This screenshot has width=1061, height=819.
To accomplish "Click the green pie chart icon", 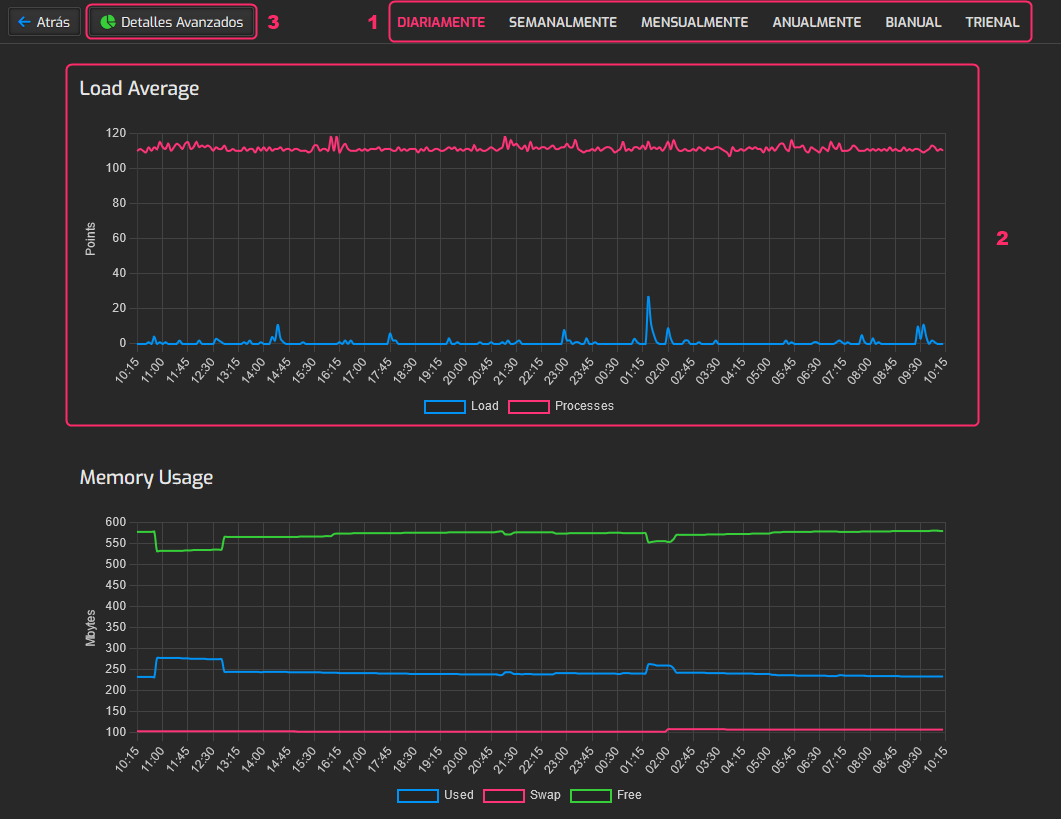I will click(108, 22).
